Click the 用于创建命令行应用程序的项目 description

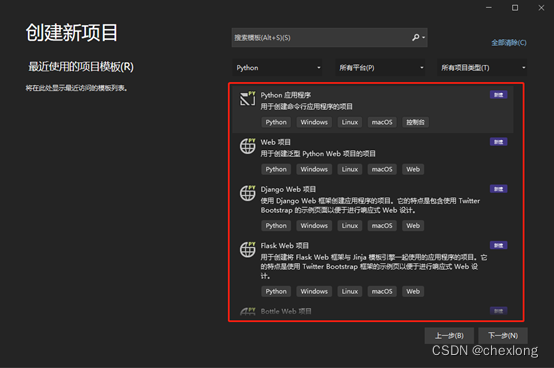306,107
